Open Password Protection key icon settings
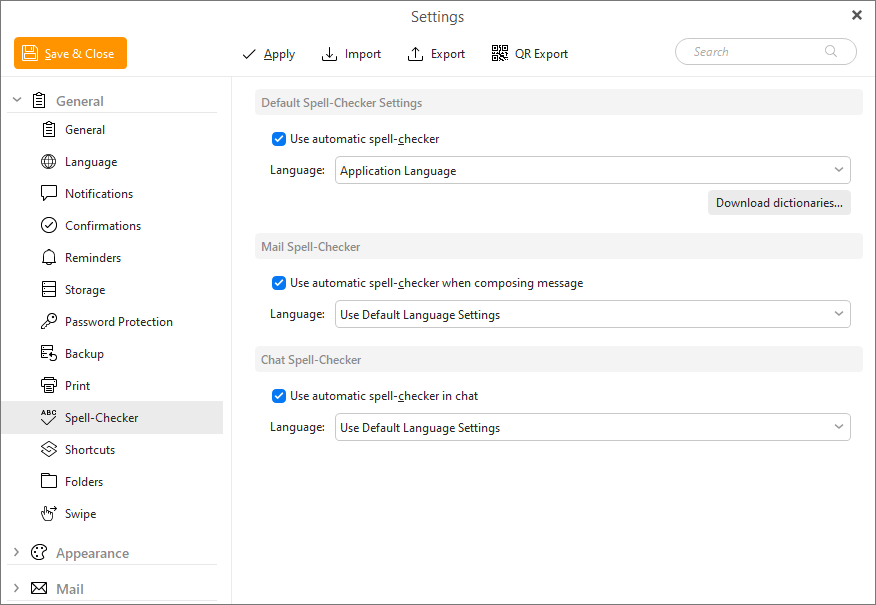The width and height of the screenshot is (876, 605). 49,321
